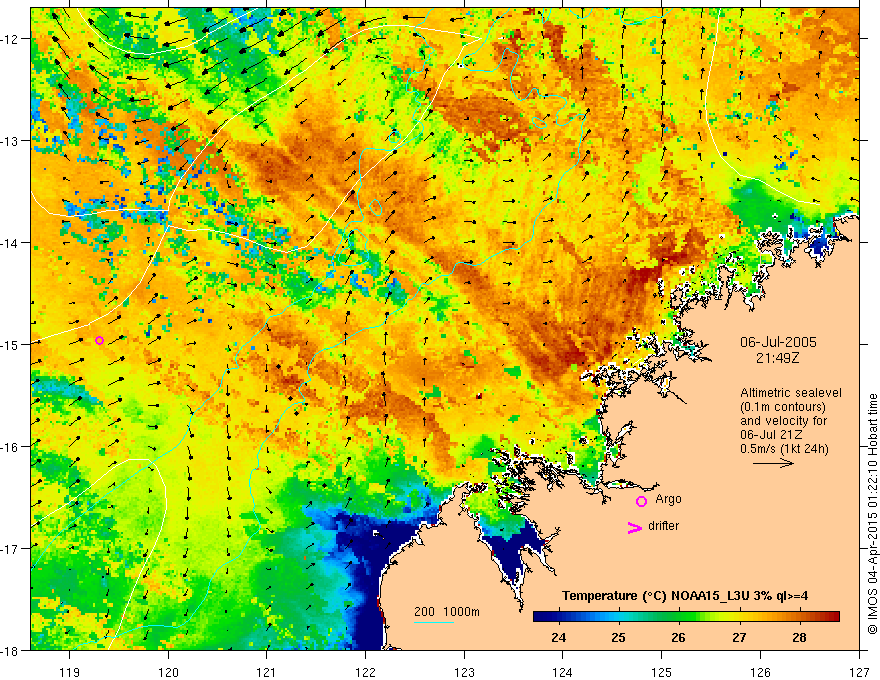Image resolution: width=880 pixels, height=680 pixels.
Task: Click the temperature color bar
Action: 686,617
